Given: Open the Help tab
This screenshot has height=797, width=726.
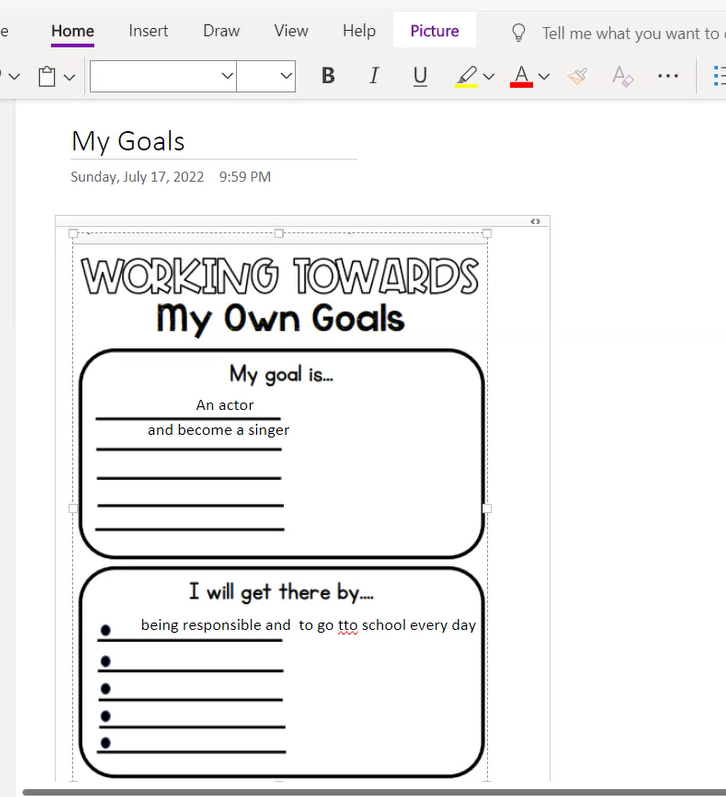Looking at the screenshot, I should tap(359, 31).
